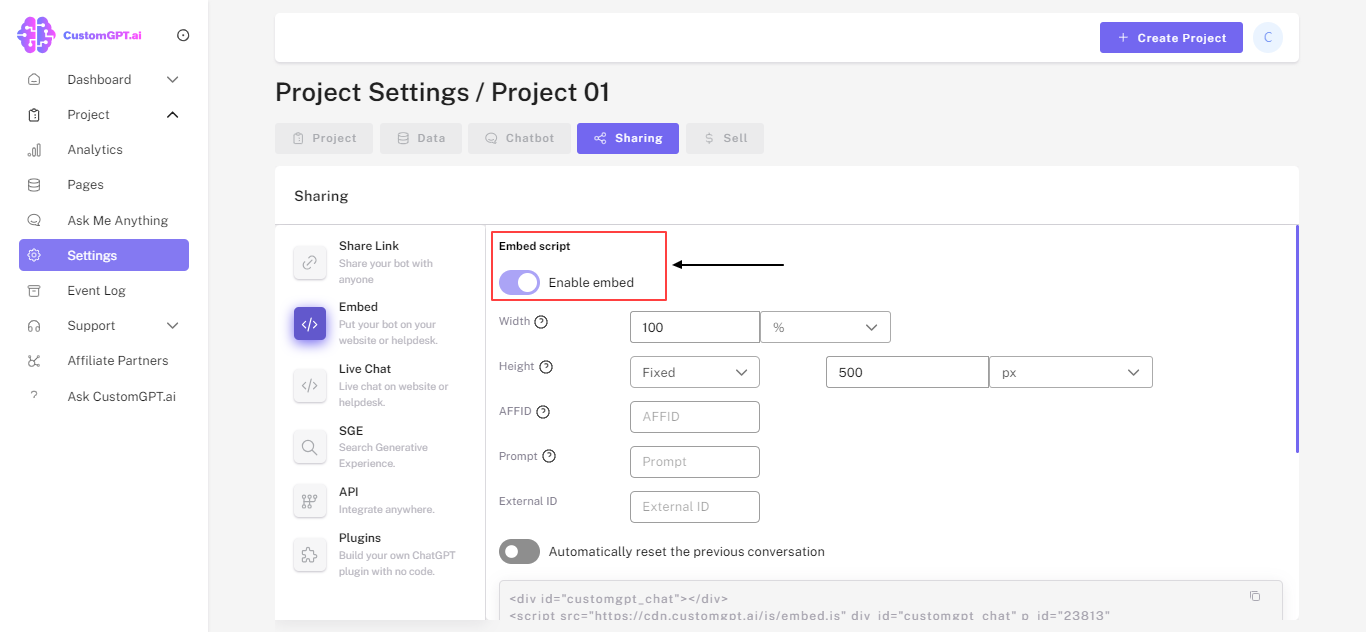Turn off the Enable embed toggle
The image size is (1366, 632).
[x=519, y=283]
